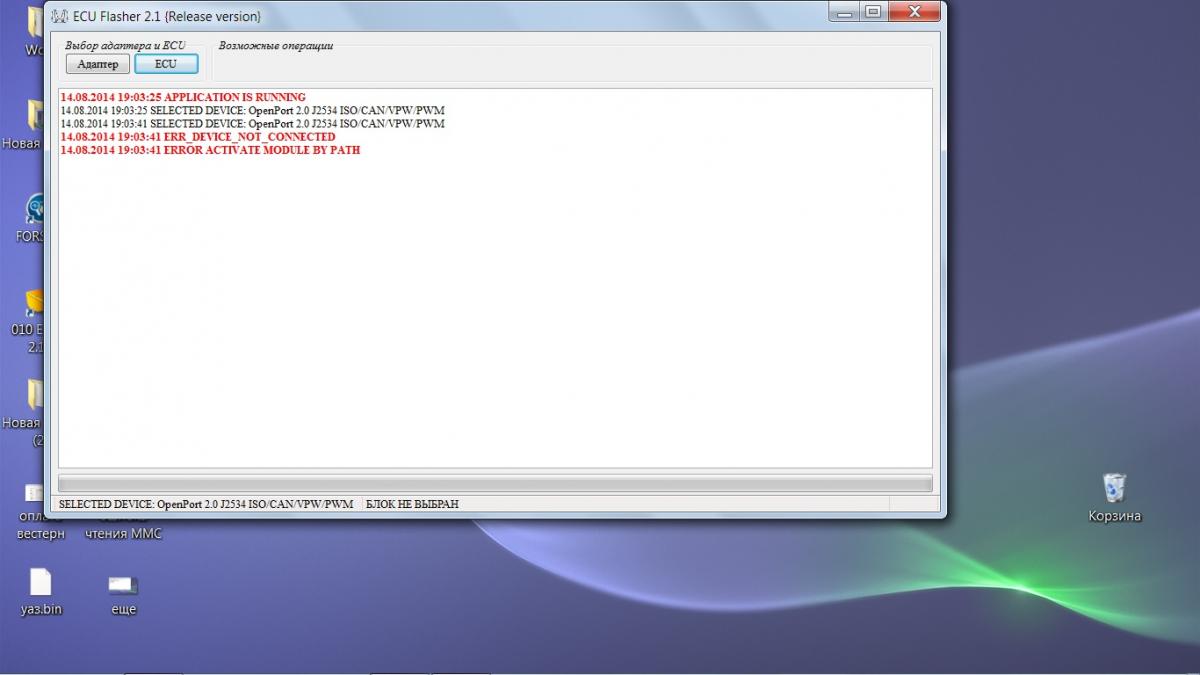Click the Выбор адаптера и ECU label
The image size is (1200, 675).
coord(126,45)
